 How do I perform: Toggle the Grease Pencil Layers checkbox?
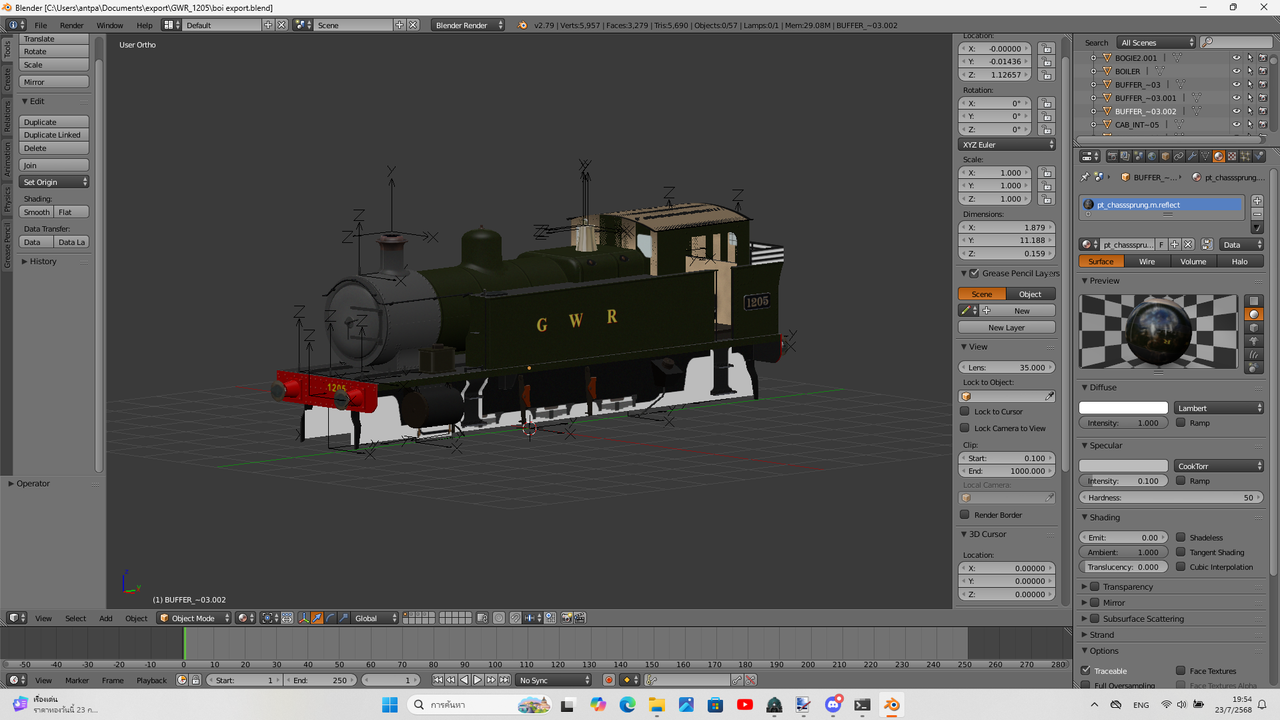975,273
